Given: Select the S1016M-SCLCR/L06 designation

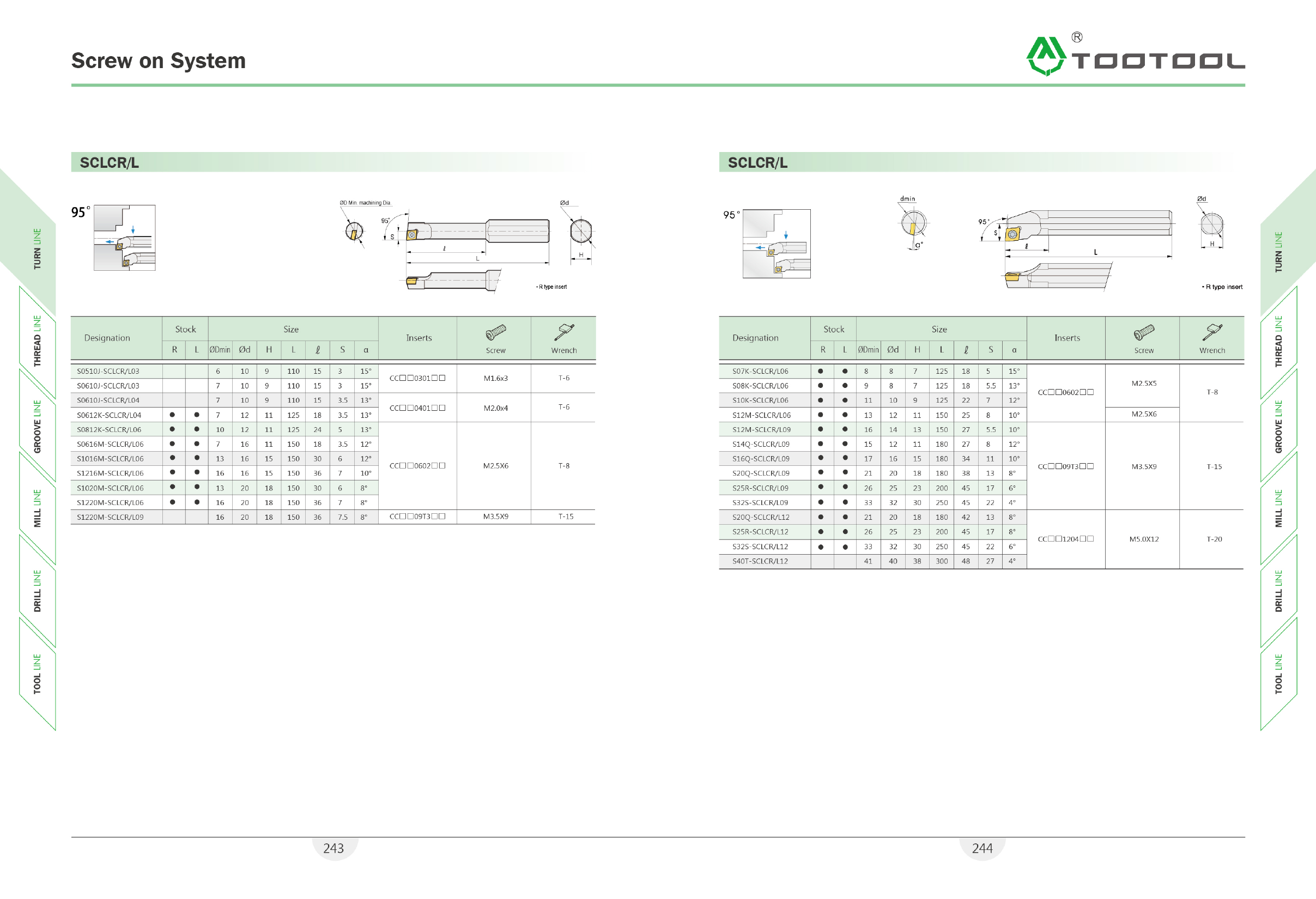Looking at the screenshot, I should (111, 459).
